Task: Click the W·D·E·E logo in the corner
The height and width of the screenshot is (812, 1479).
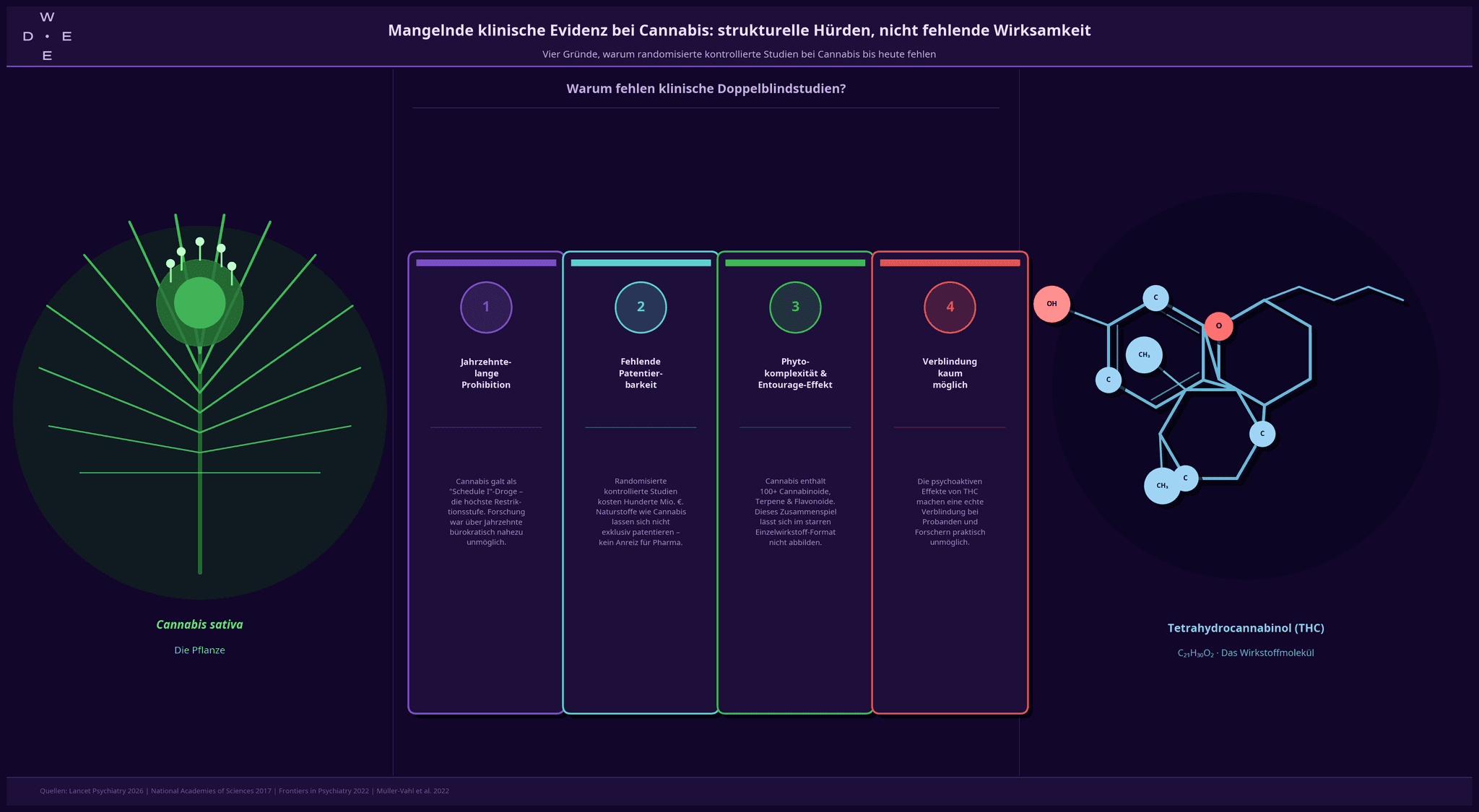Action: point(47,35)
